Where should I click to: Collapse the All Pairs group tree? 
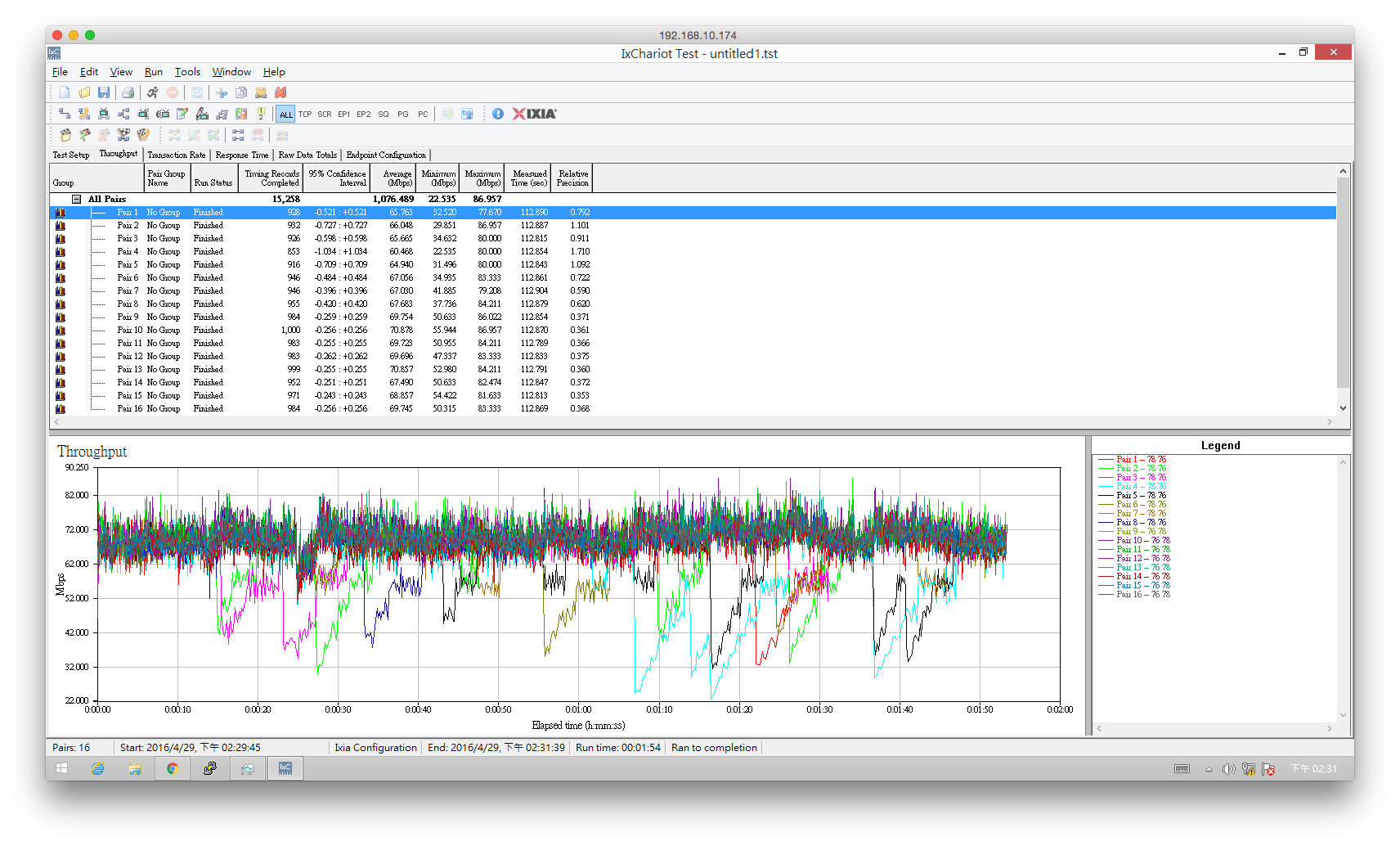(76, 199)
